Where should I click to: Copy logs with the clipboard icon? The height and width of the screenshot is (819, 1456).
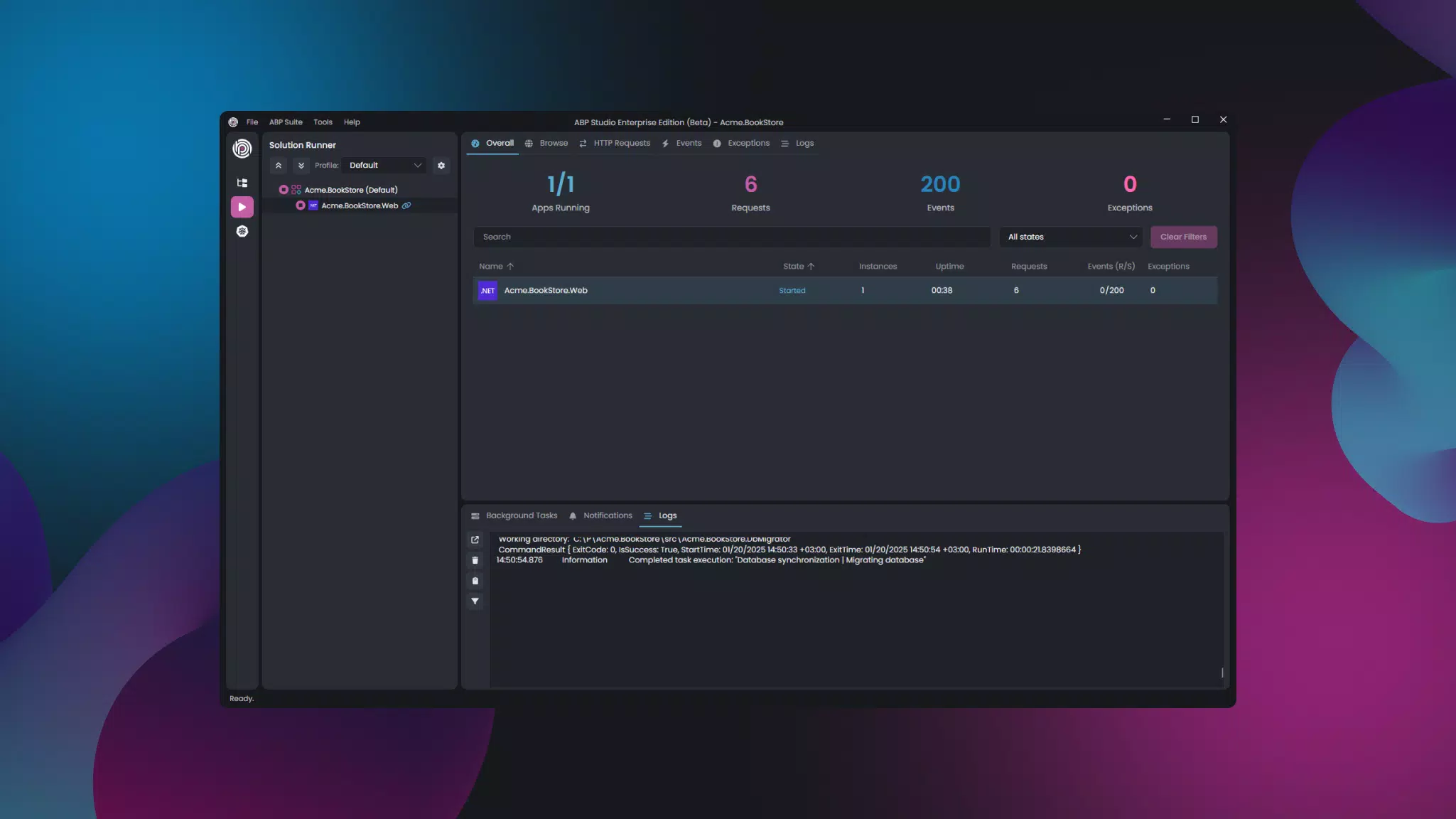click(x=475, y=581)
